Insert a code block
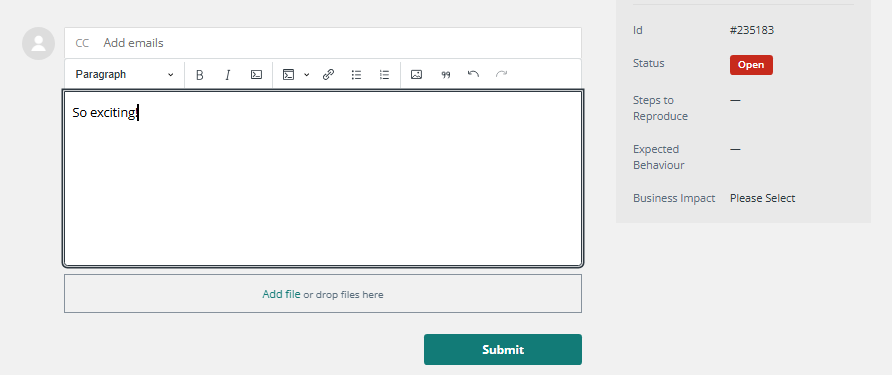The image size is (892, 375). click(288, 75)
